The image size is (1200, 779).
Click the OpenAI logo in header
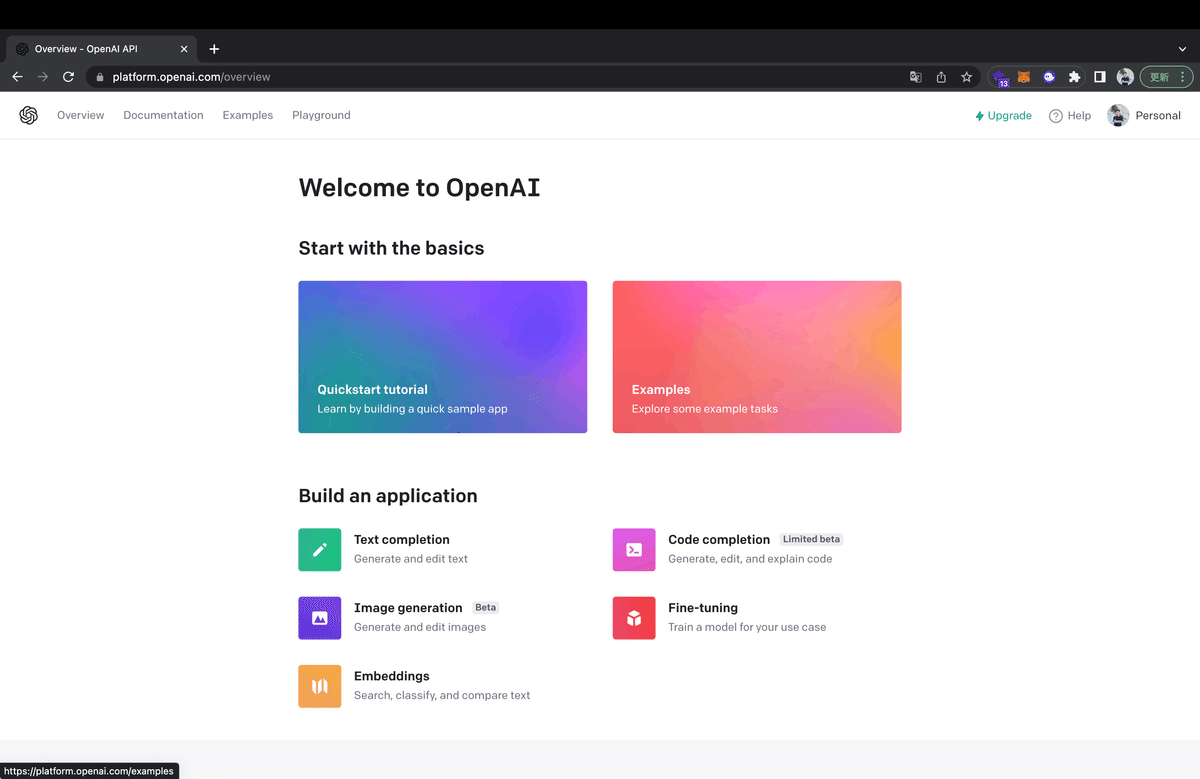point(28,115)
